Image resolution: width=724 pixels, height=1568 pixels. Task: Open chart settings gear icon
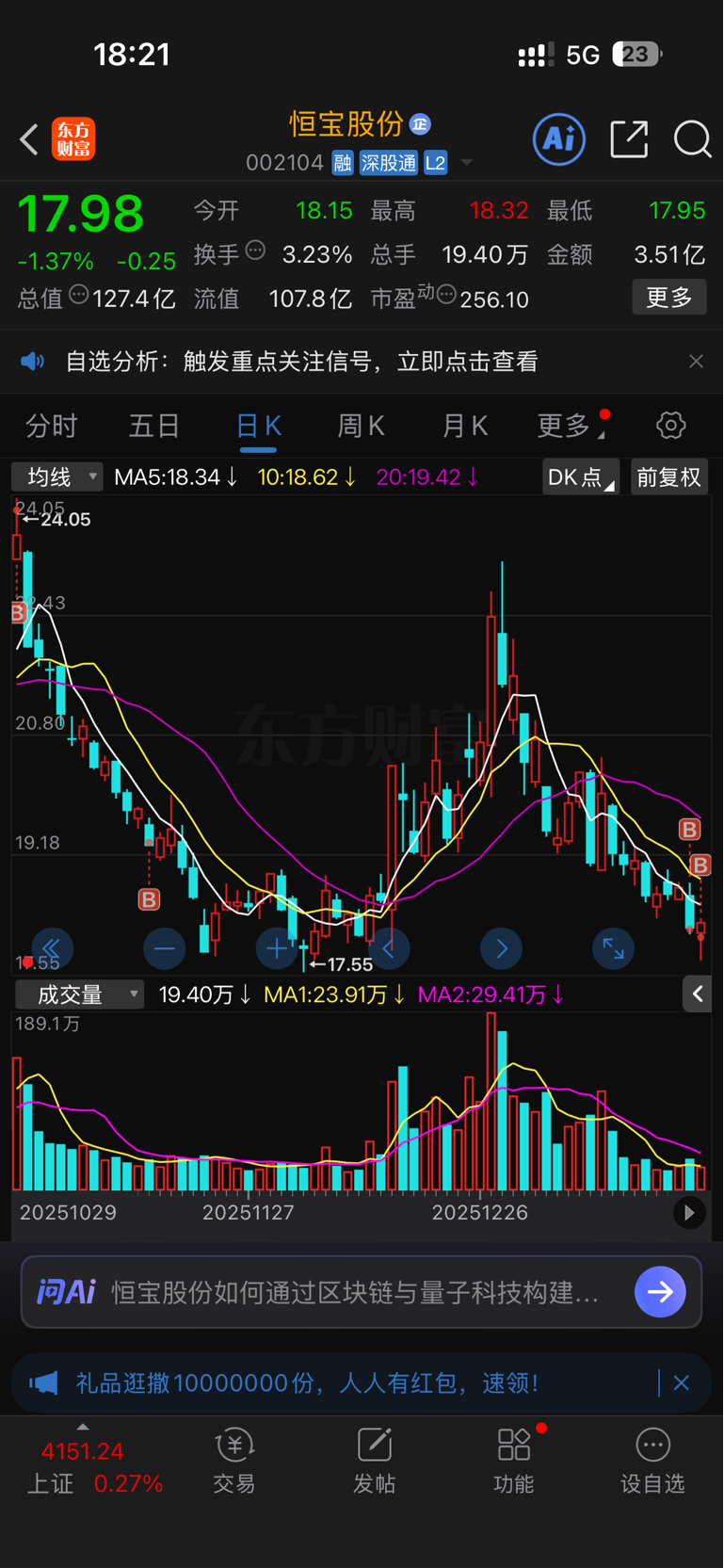pos(670,426)
